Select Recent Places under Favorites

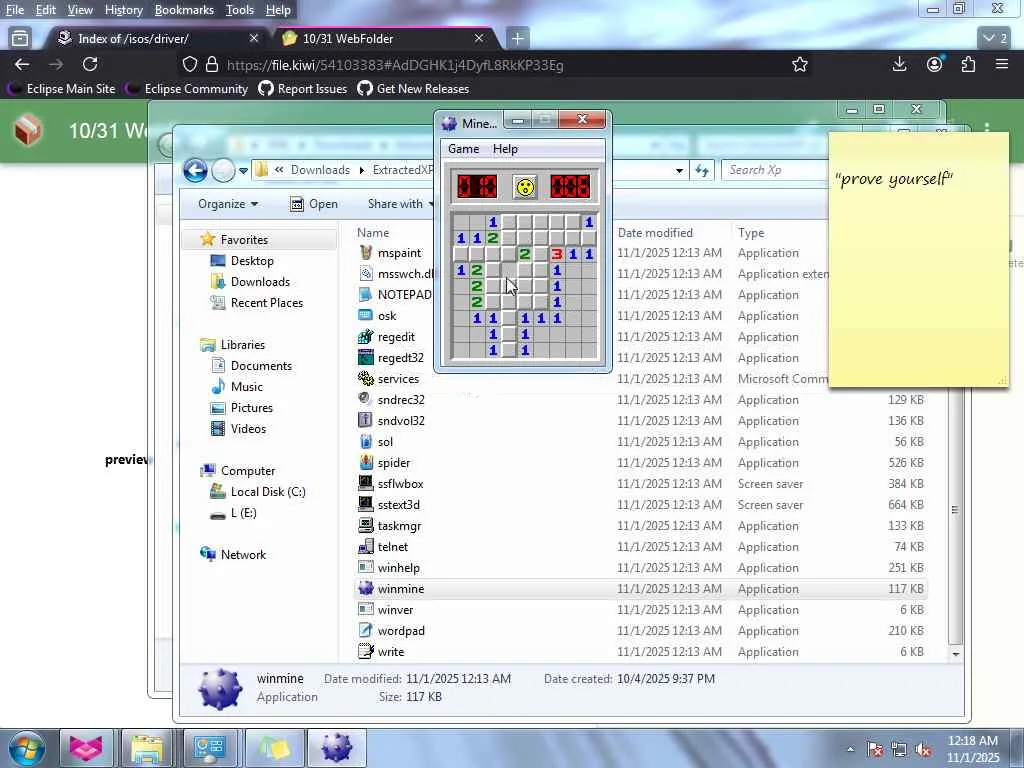pos(266,303)
